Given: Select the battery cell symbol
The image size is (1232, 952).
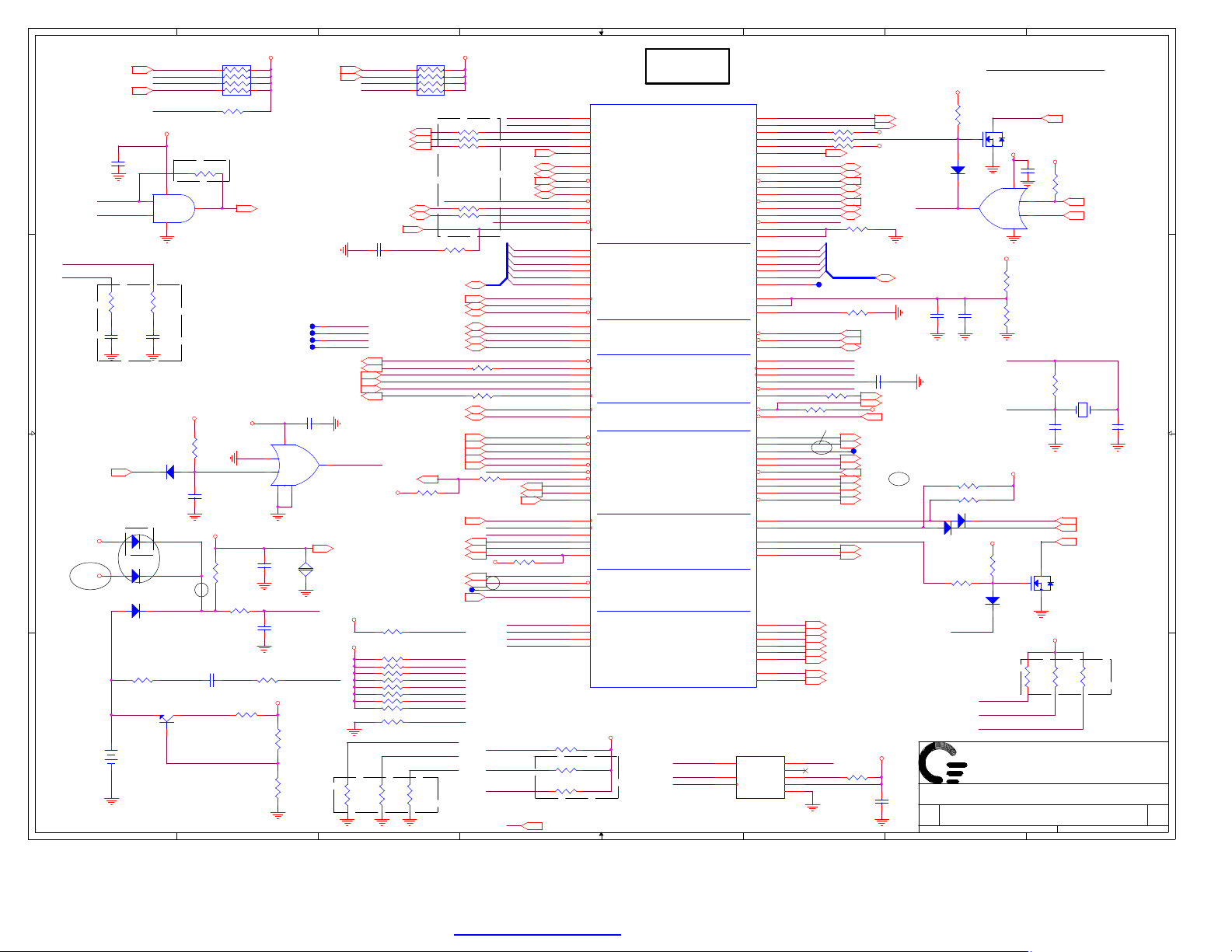Looking at the screenshot, I should coord(111,756).
